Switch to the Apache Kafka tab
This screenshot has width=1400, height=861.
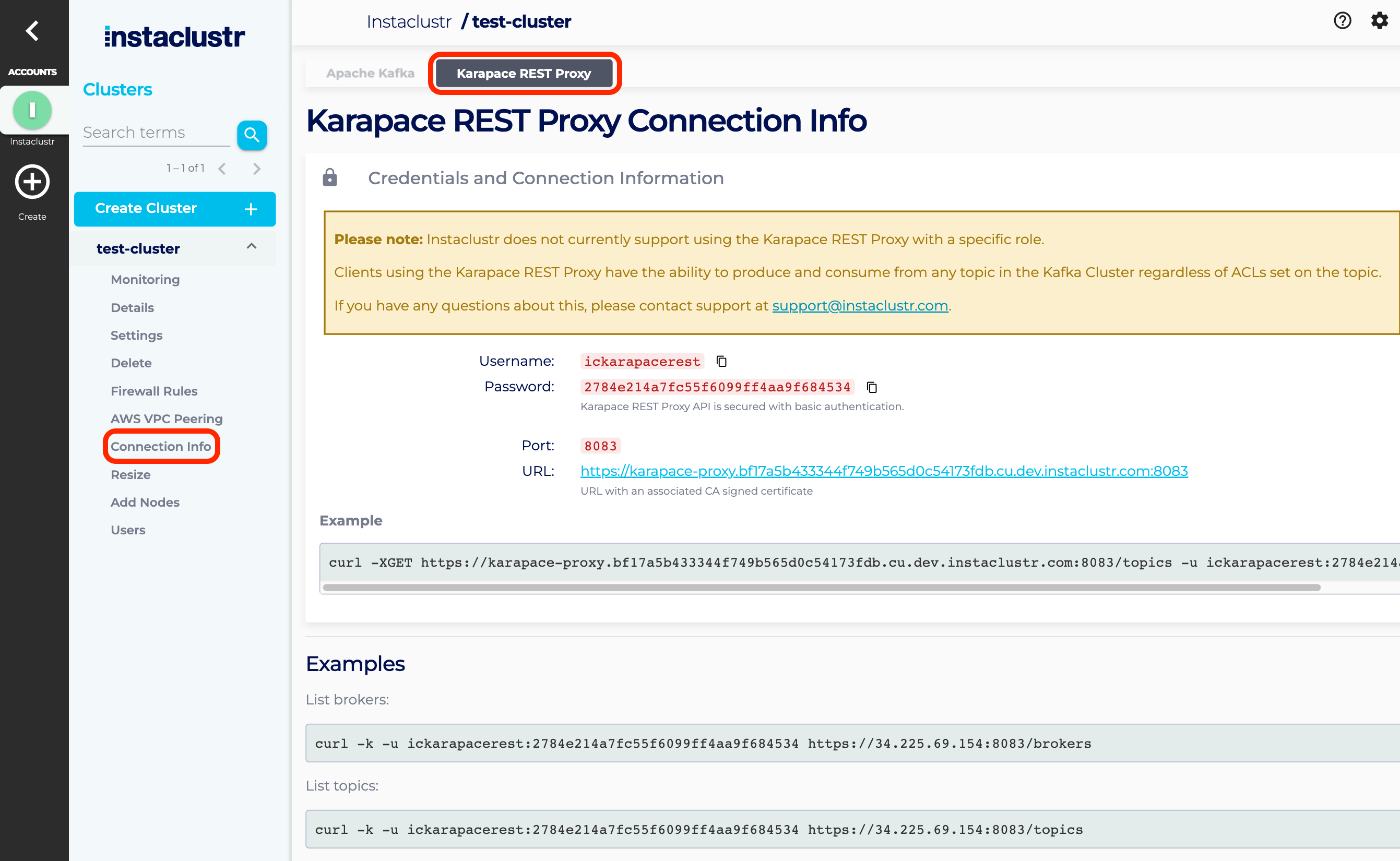point(370,74)
